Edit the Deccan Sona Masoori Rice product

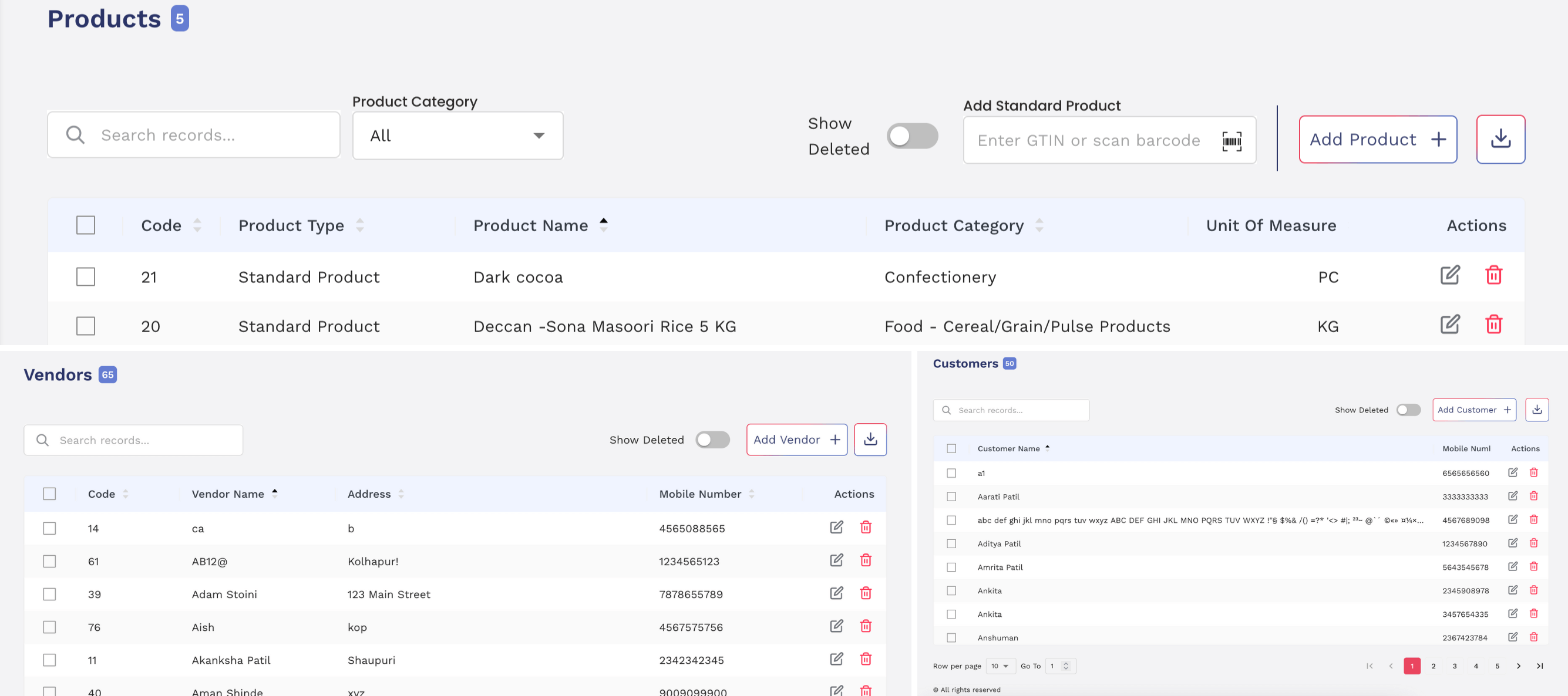tap(1450, 325)
